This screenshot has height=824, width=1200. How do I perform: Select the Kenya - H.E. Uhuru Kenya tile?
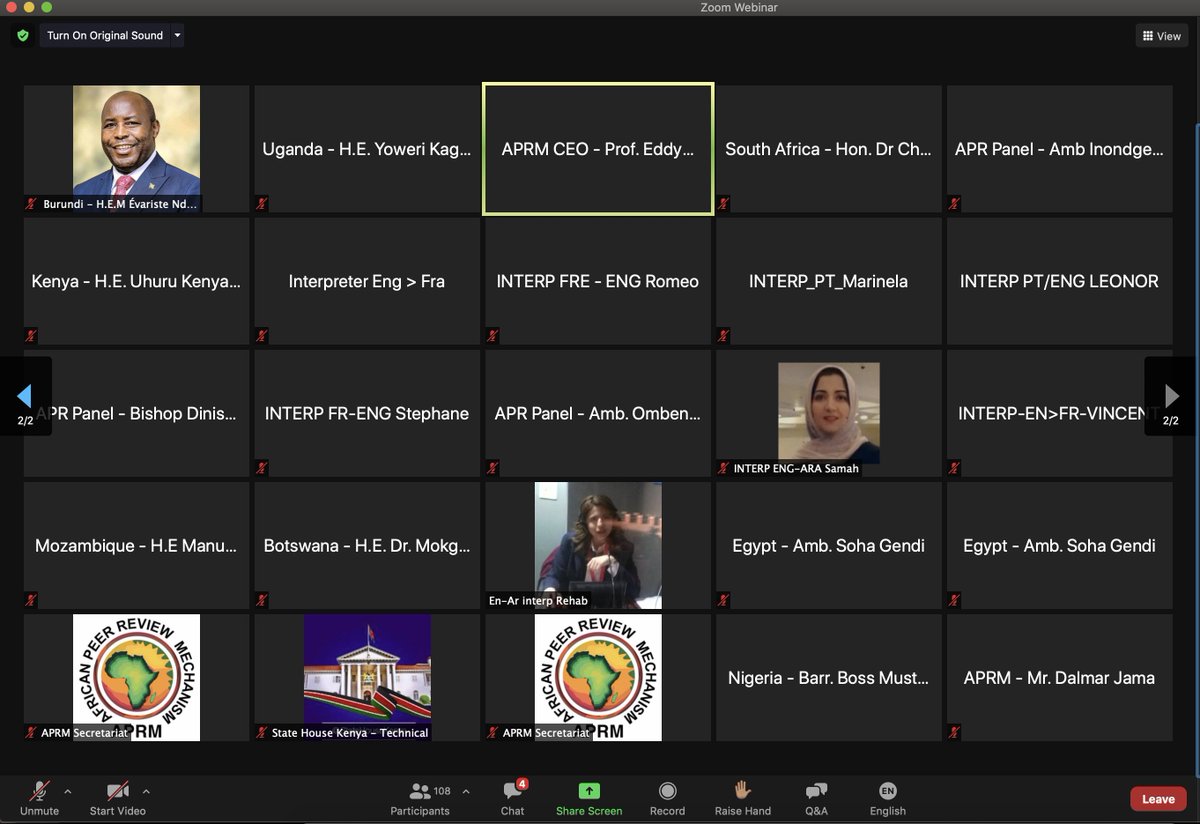pyautogui.click(x=136, y=281)
